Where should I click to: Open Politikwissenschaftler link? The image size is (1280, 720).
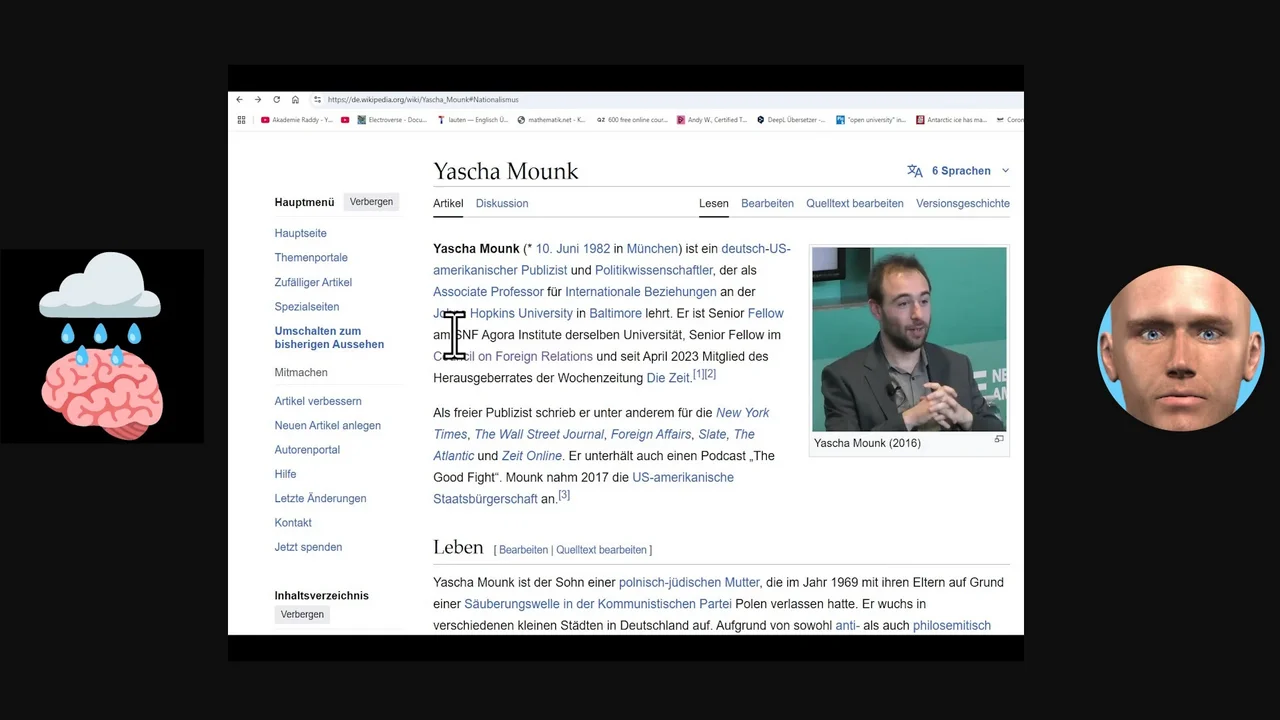tap(654, 270)
